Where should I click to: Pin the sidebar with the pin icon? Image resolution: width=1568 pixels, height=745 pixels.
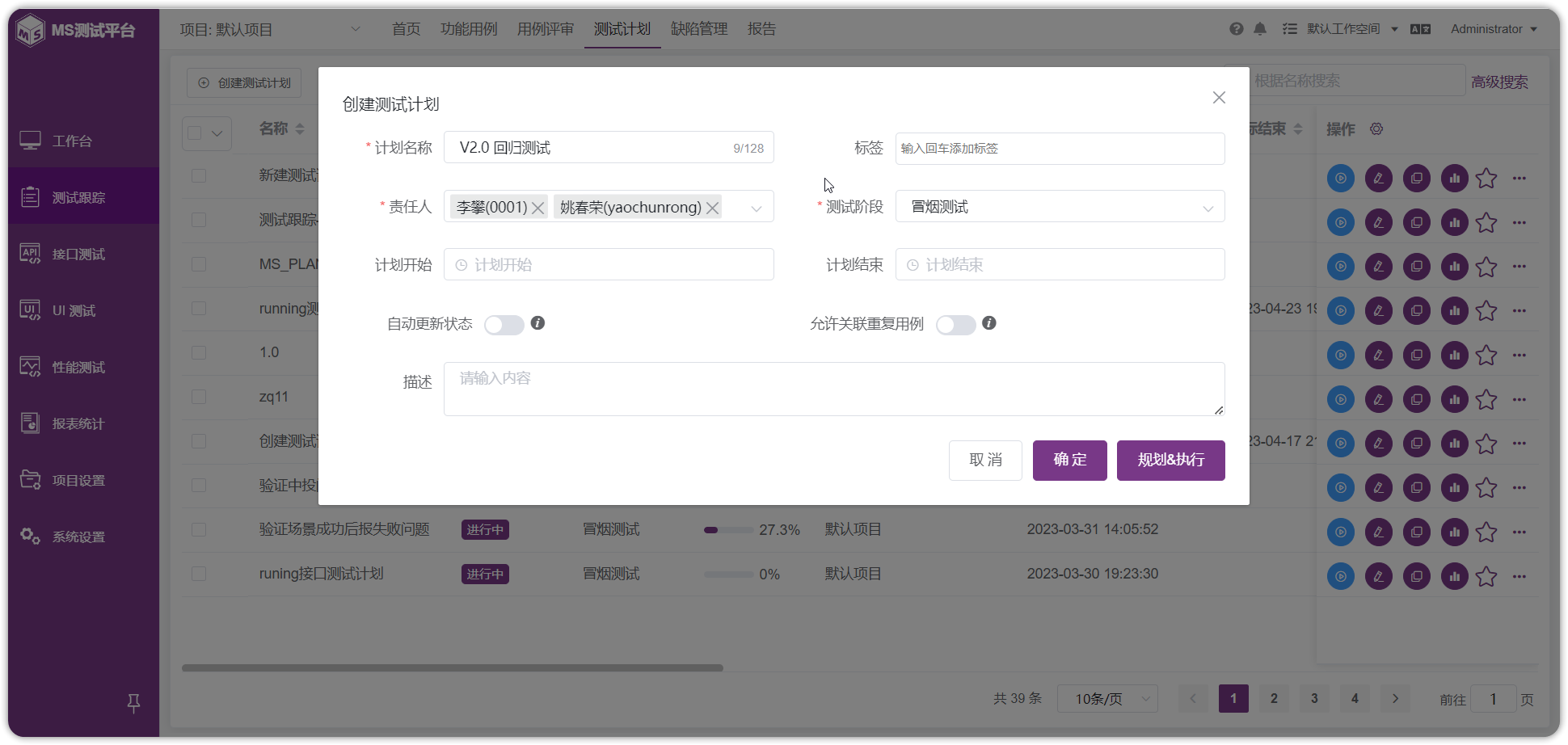click(134, 703)
